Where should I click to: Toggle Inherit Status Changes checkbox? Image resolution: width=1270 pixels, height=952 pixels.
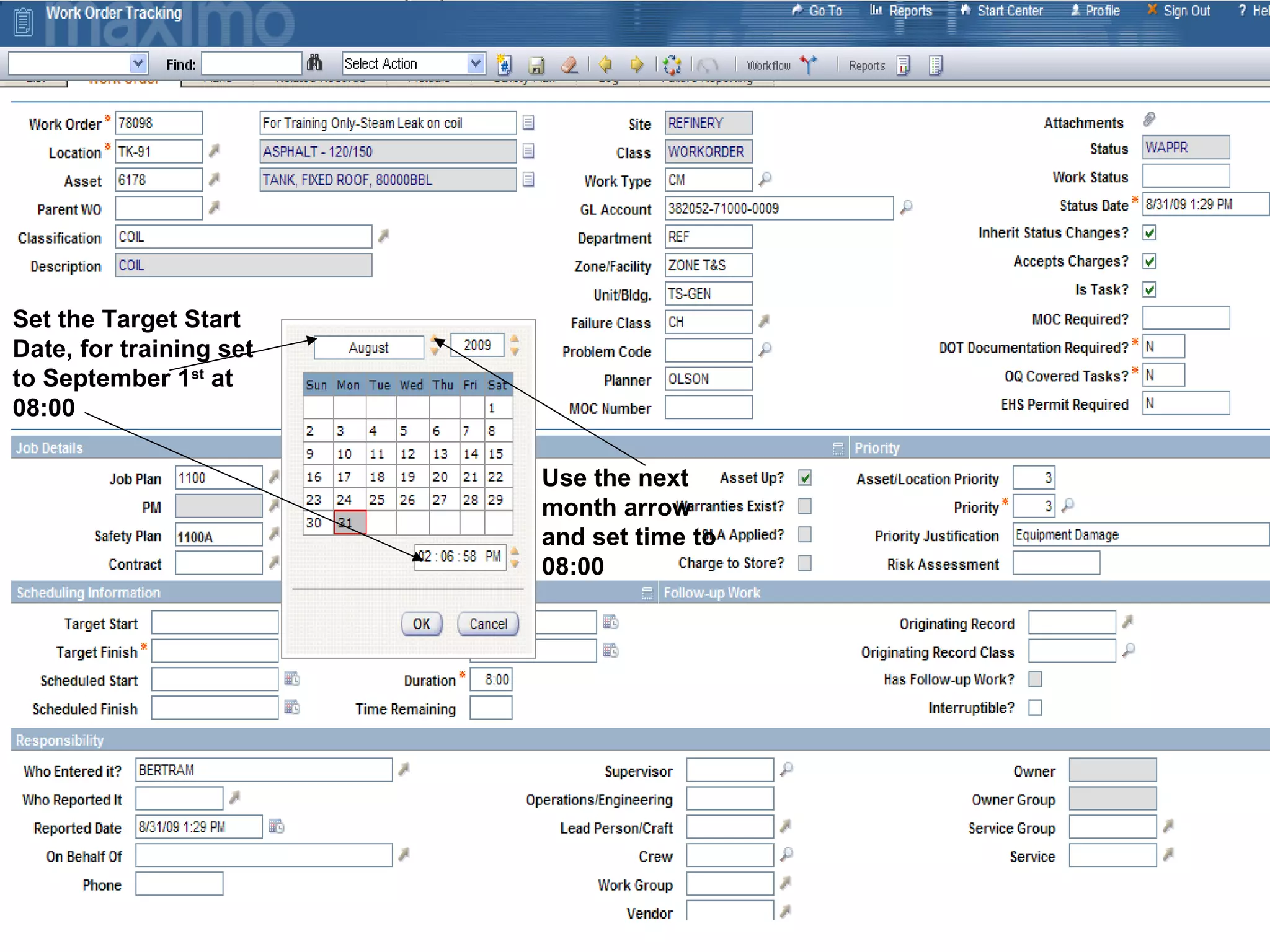[x=1149, y=233]
